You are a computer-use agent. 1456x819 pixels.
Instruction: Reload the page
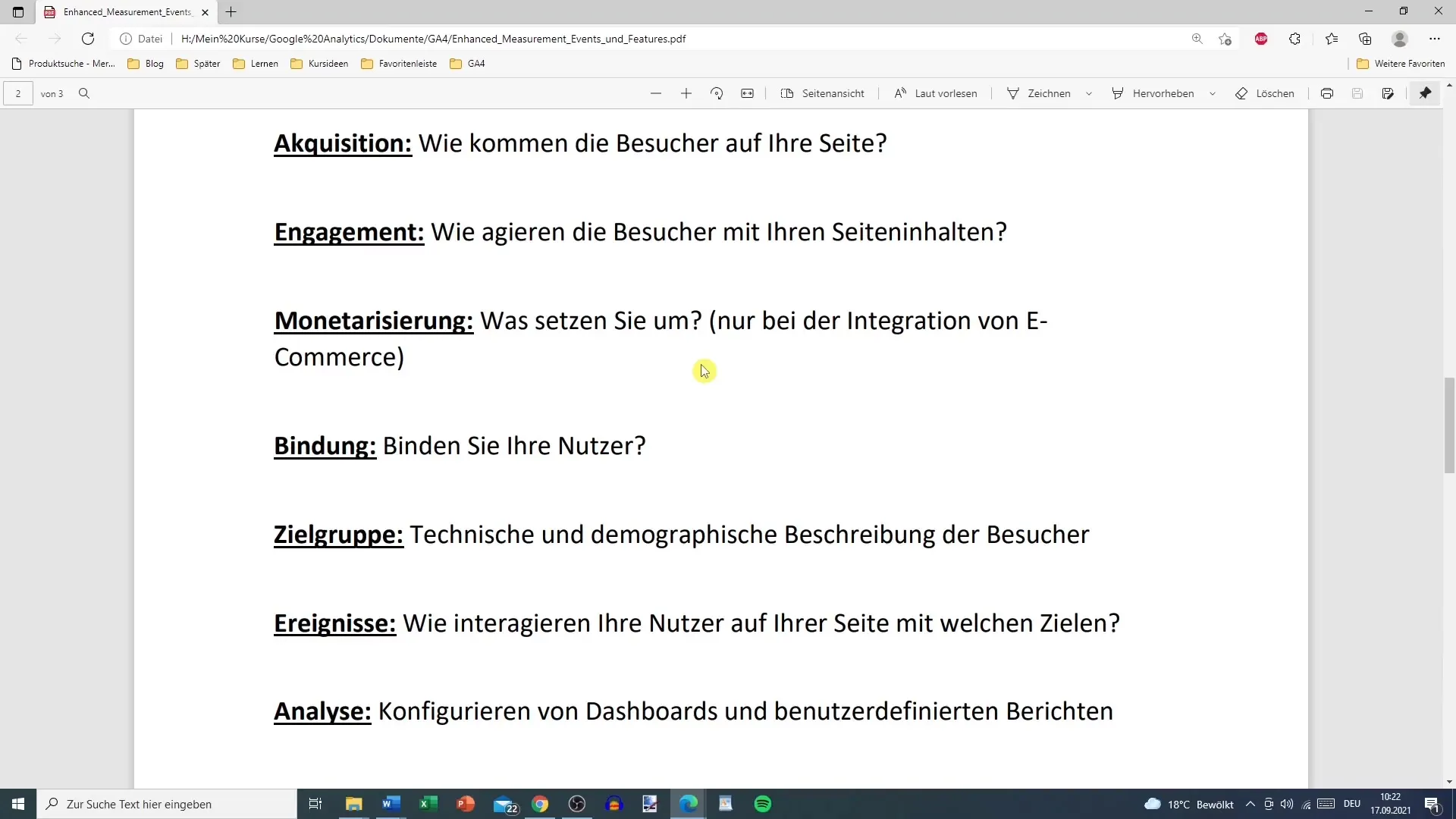point(88,39)
